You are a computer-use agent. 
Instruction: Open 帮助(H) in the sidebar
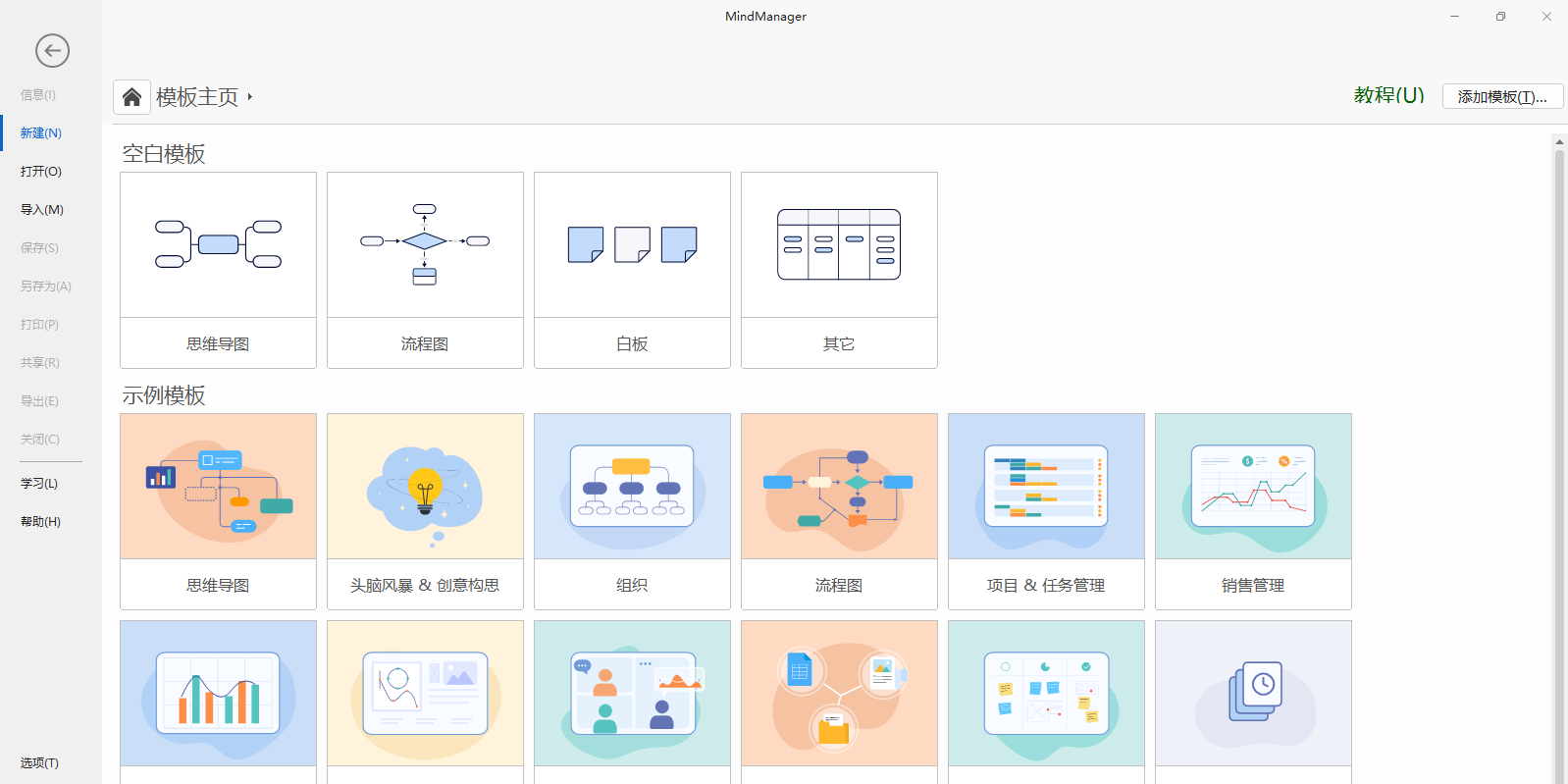[40, 522]
